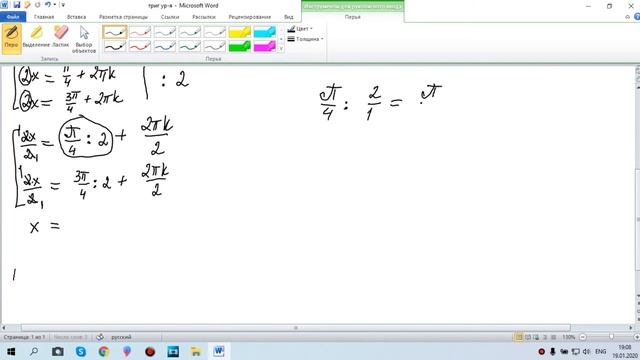Open Customize Quick Access Toolbar dropdown
This screenshot has width=640, height=360.
(x=63, y=5)
